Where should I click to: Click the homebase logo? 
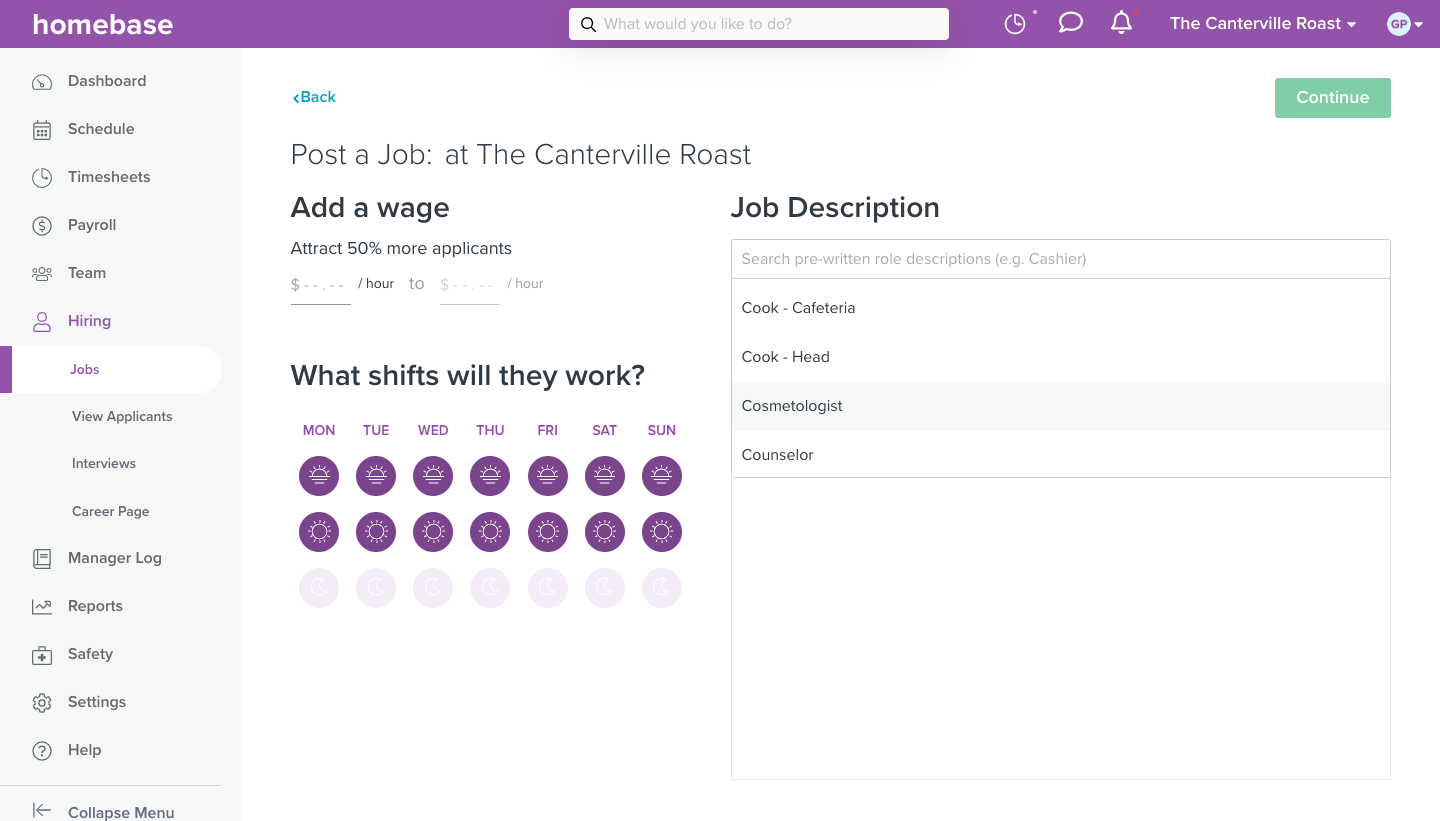(102, 24)
